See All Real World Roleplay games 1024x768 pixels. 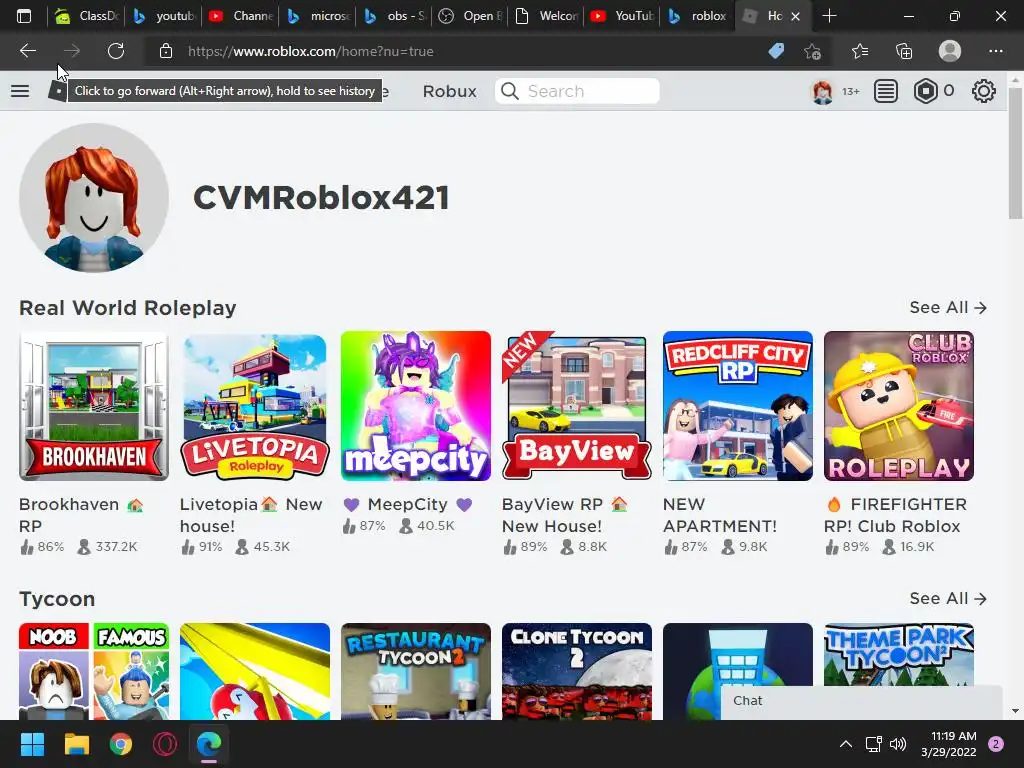coord(948,308)
